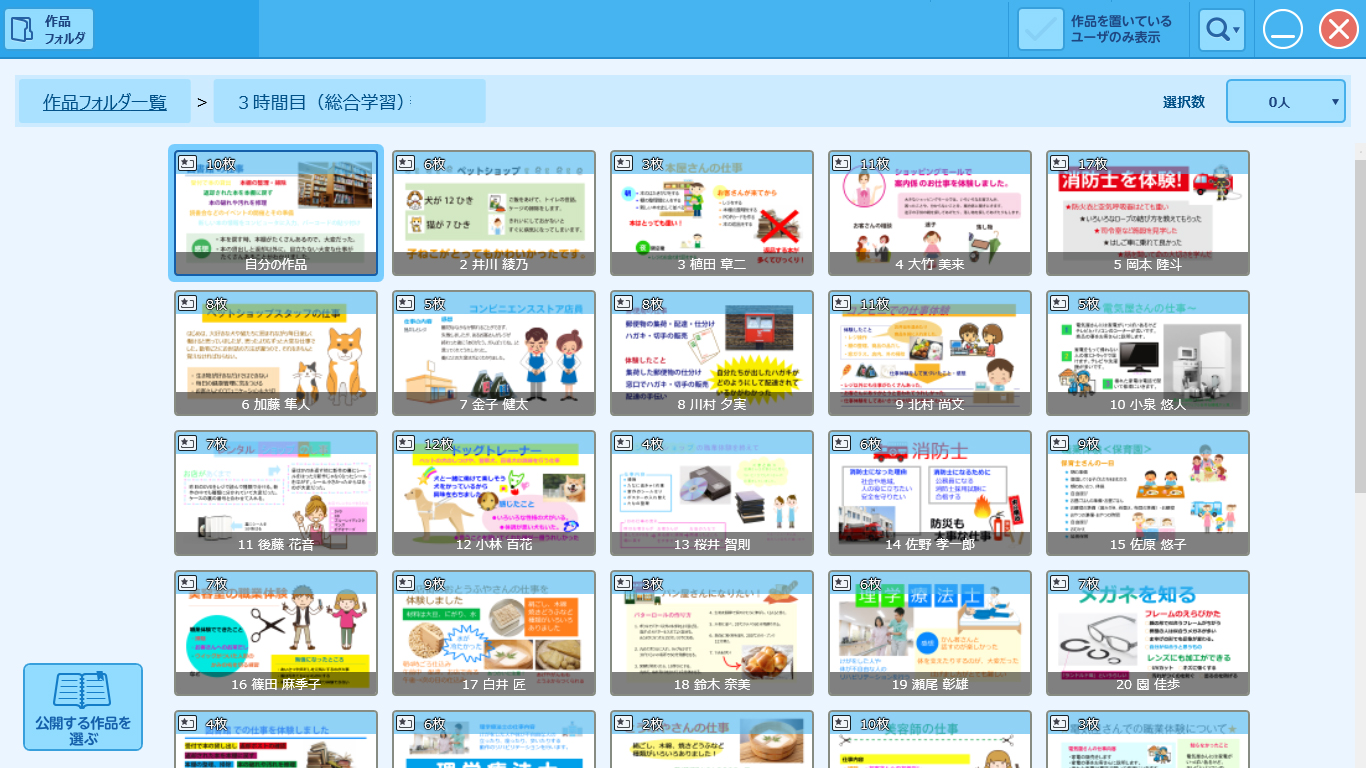This screenshot has width=1366, height=768.
Task: Click star icon on 桜井 智則 card
Action: (623, 443)
